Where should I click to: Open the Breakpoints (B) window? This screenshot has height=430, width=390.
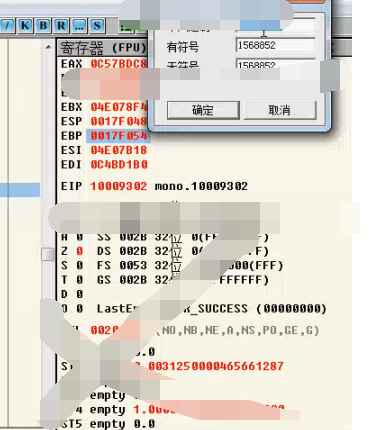tap(43, 25)
